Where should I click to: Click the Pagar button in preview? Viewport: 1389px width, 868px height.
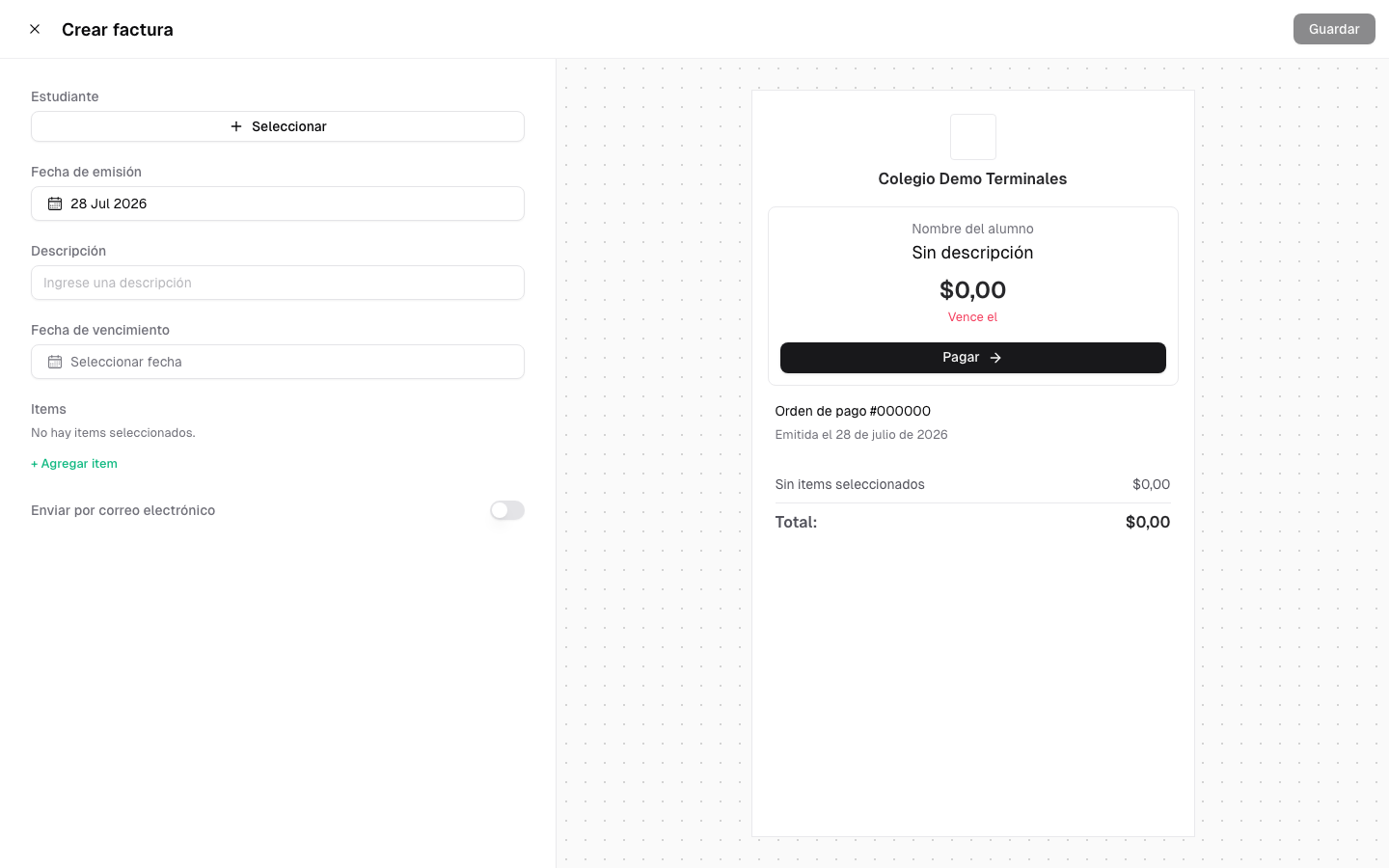pyautogui.click(x=972, y=358)
